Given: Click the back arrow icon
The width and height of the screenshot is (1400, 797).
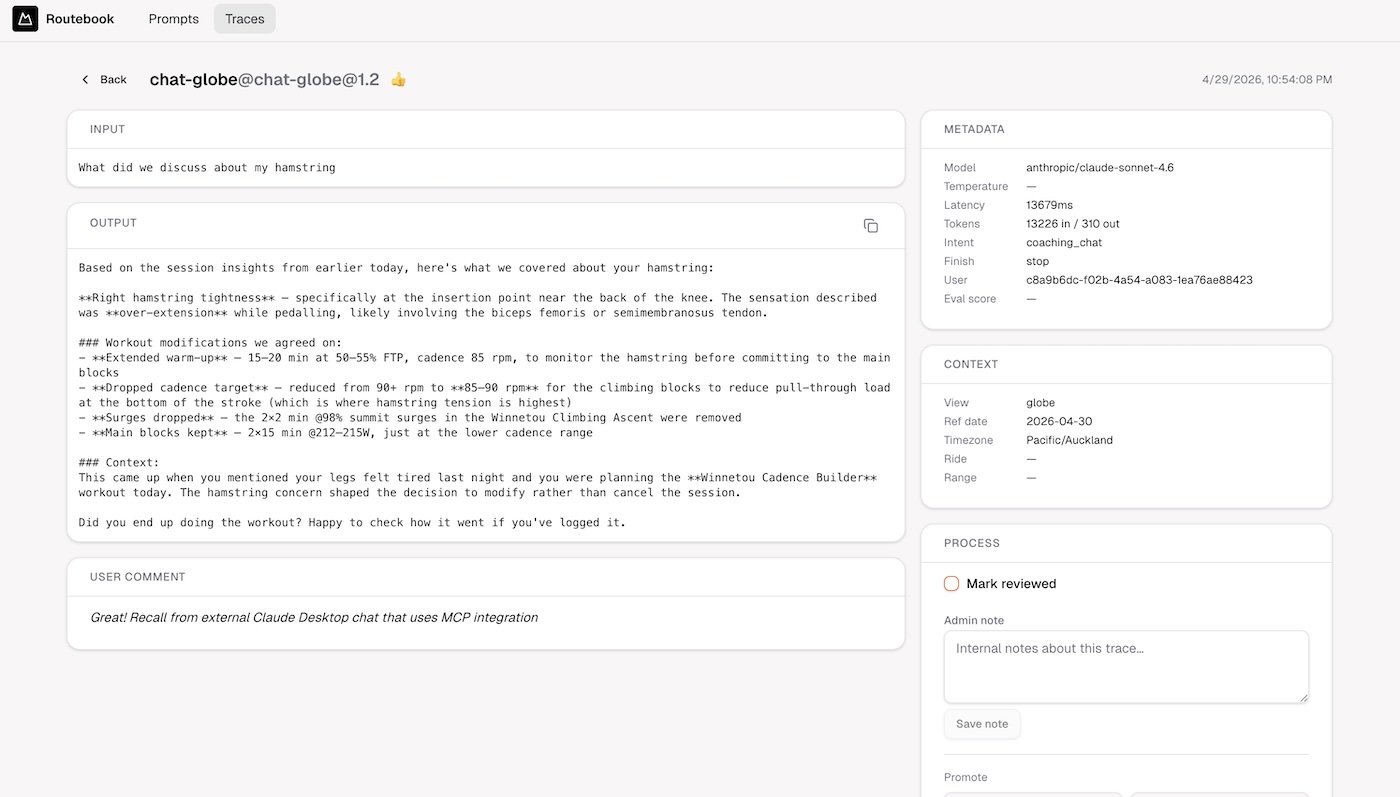Looking at the screenshot, I should (x=85, y=80).
